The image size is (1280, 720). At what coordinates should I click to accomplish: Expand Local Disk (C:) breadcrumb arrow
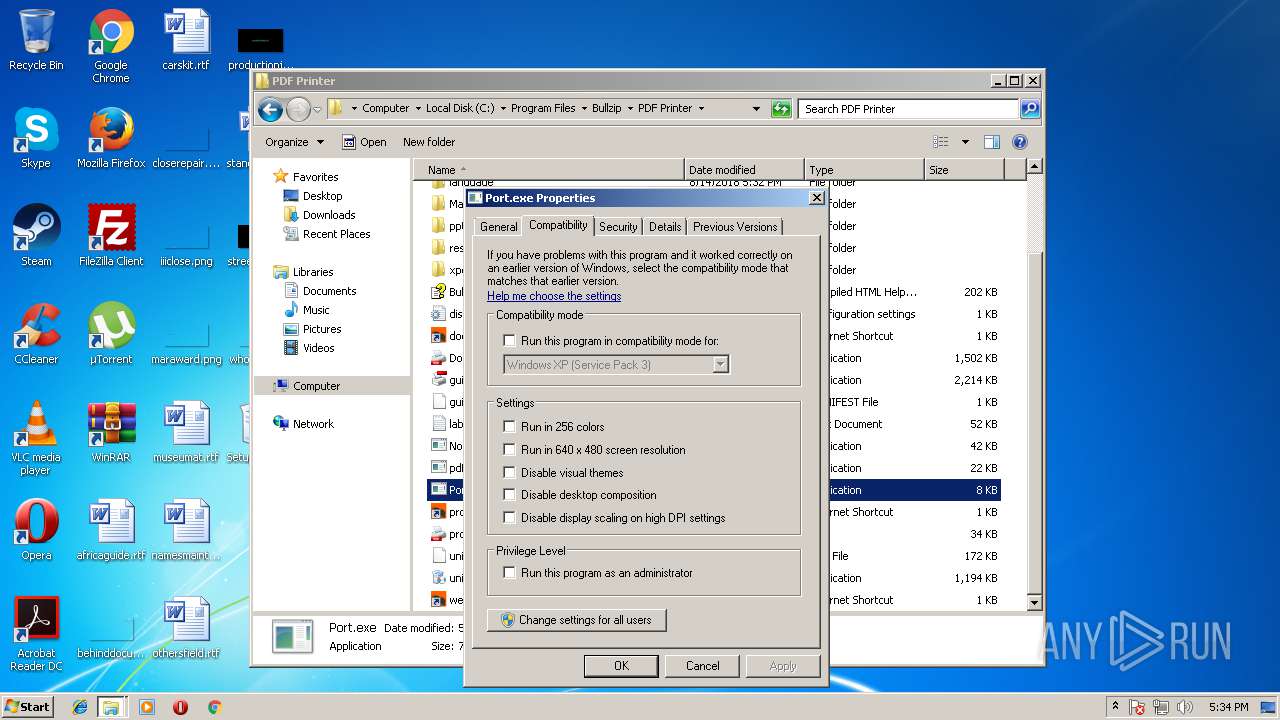503,109
